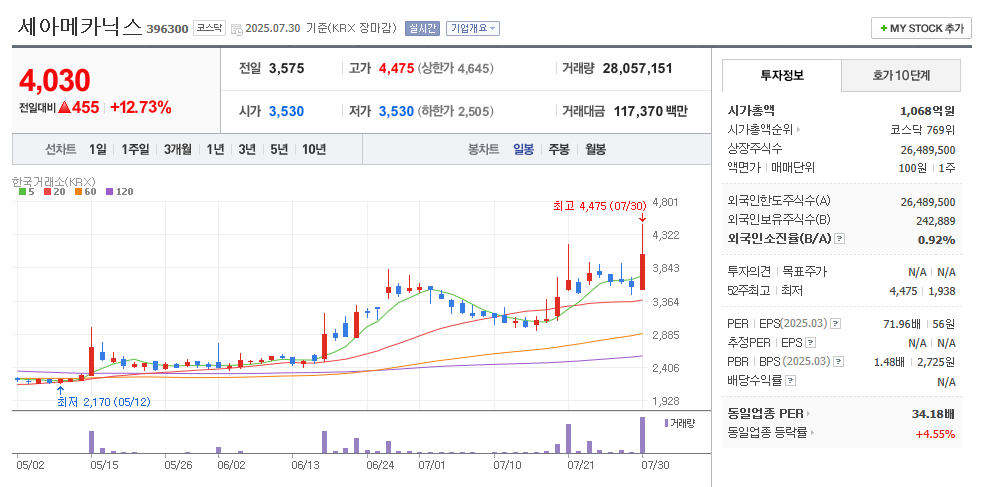Screen dimensions: 984x487
Task: Select the 5년 line chart
Action: pos(279,149)
